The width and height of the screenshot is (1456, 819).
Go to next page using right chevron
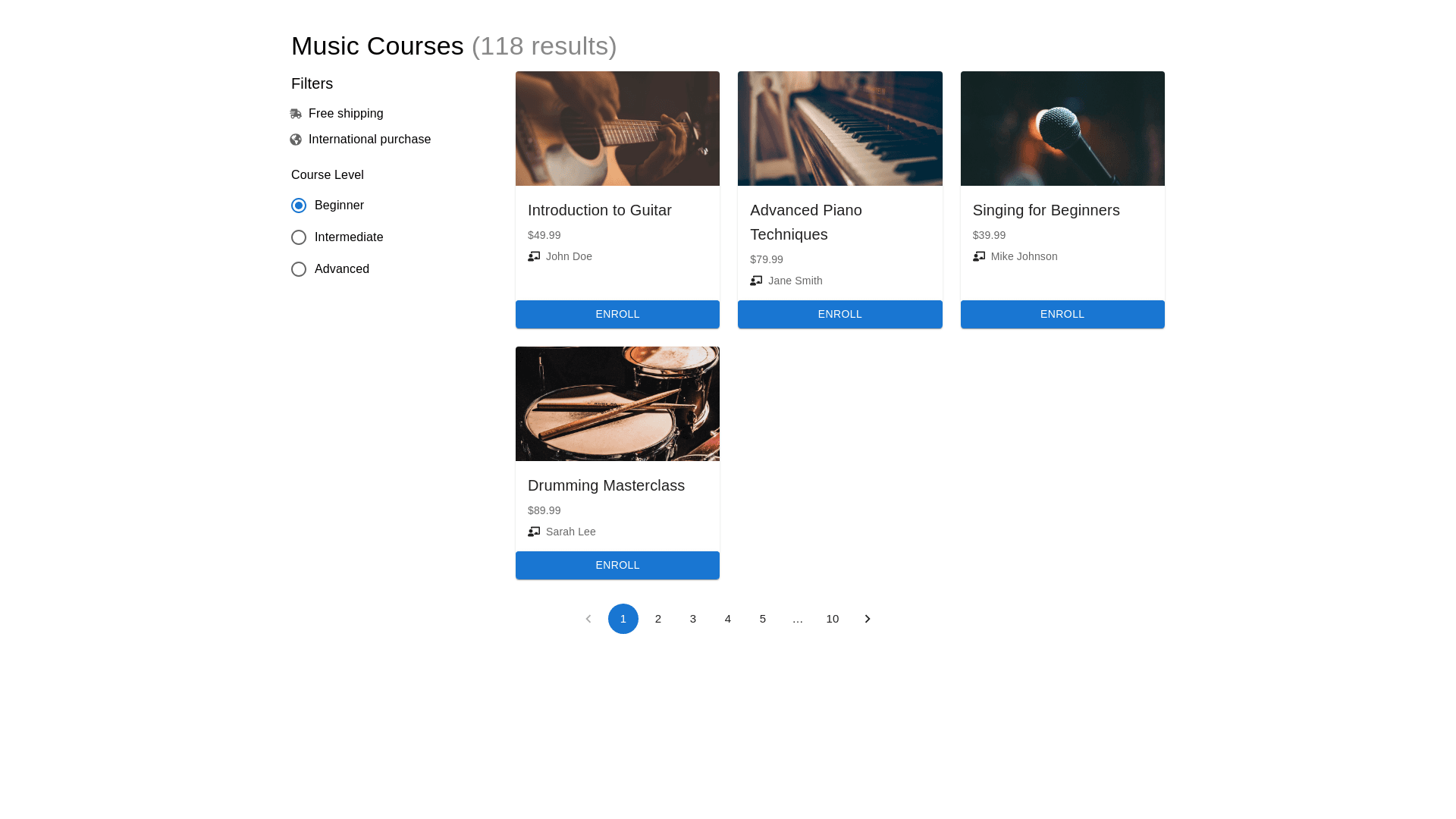tap(868, 619)
